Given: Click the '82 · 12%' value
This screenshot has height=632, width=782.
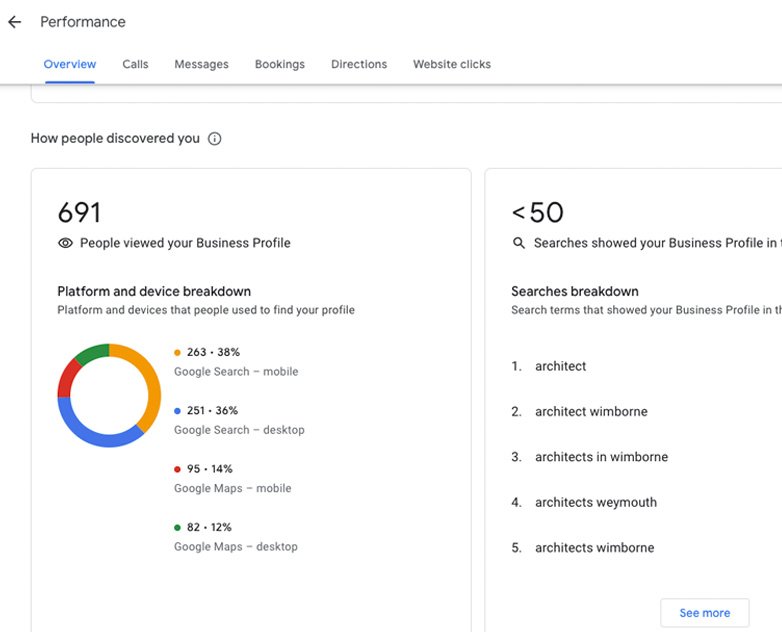Looking at the screenshot, I should [x=209, y=527].
